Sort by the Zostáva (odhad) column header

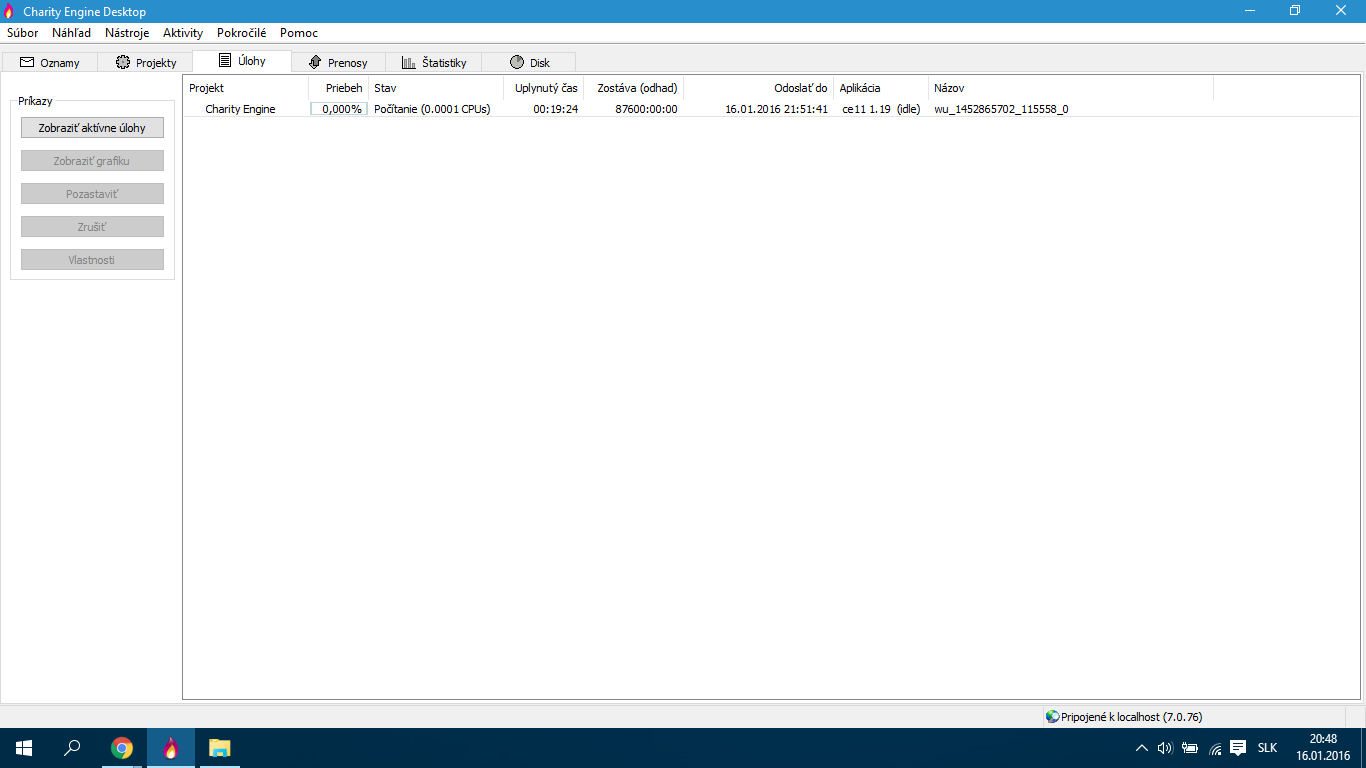click(x=634, y=88)
